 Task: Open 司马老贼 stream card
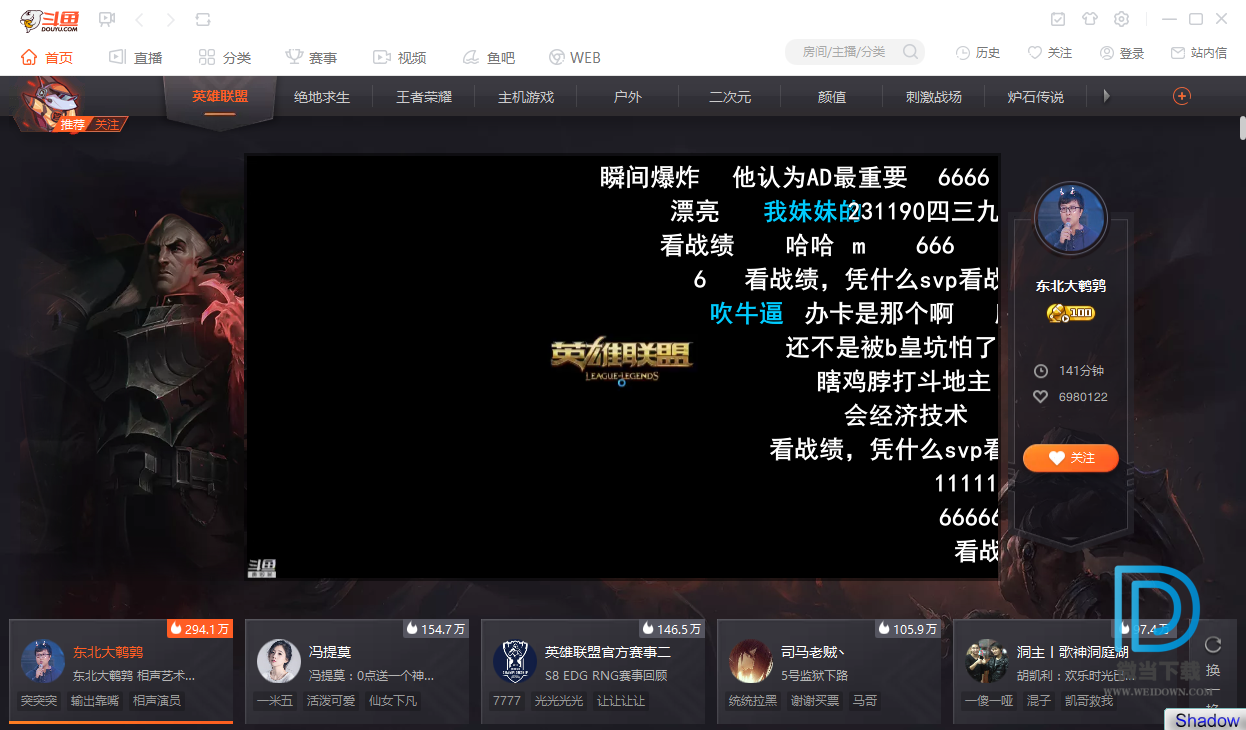click(829, 669)
